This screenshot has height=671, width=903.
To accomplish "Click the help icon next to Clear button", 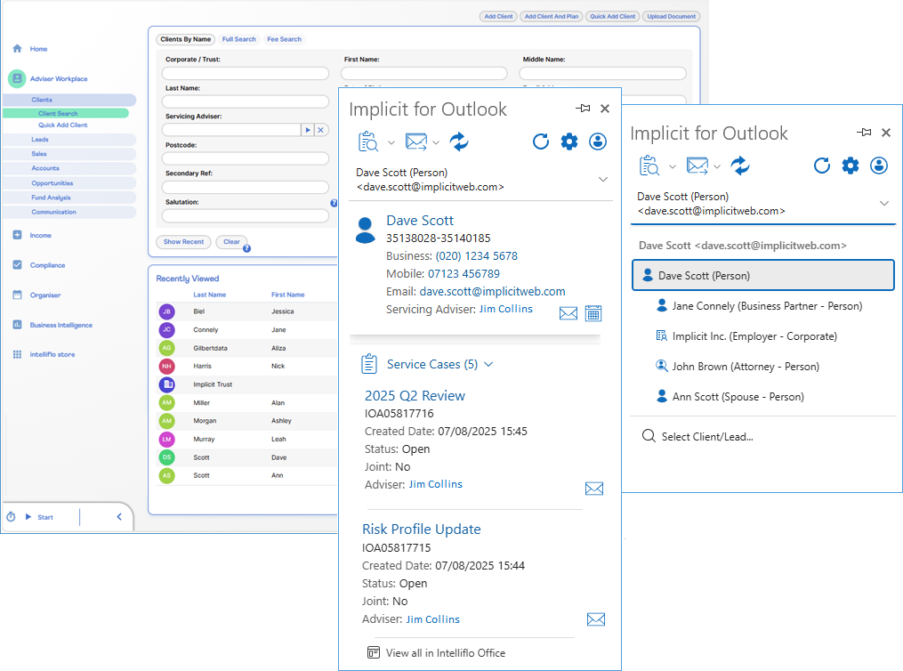I will tap(247, 248).
